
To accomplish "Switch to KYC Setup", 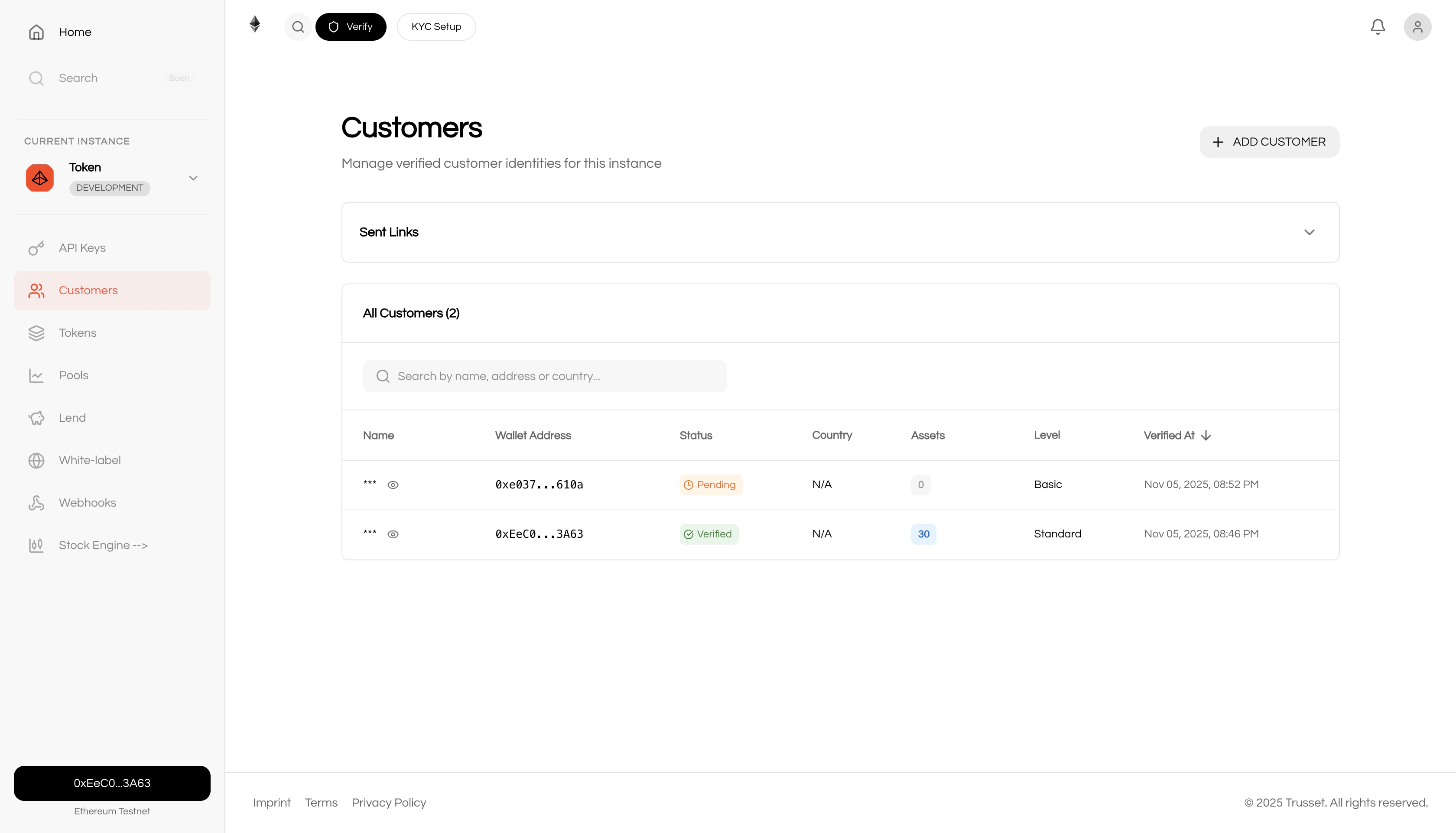I will click(436, 26).
